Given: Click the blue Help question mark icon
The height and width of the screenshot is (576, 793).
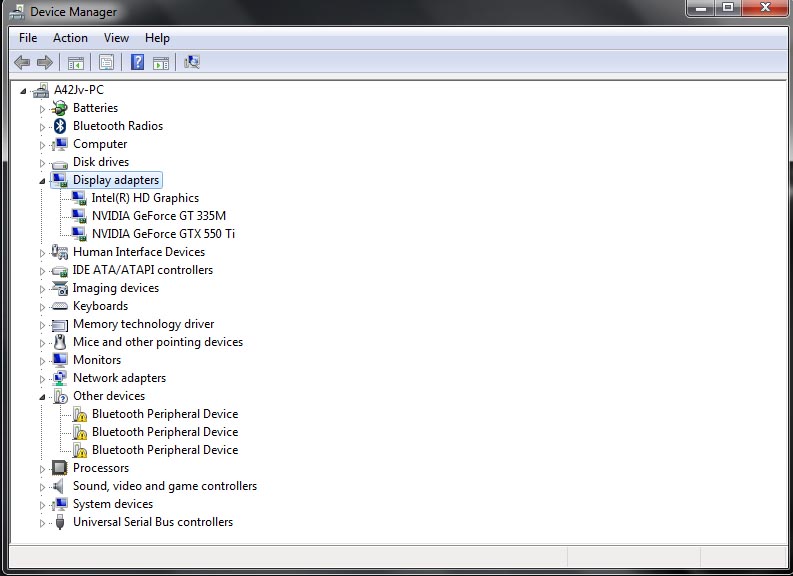Looking at the screenshot, I should 137,62.
